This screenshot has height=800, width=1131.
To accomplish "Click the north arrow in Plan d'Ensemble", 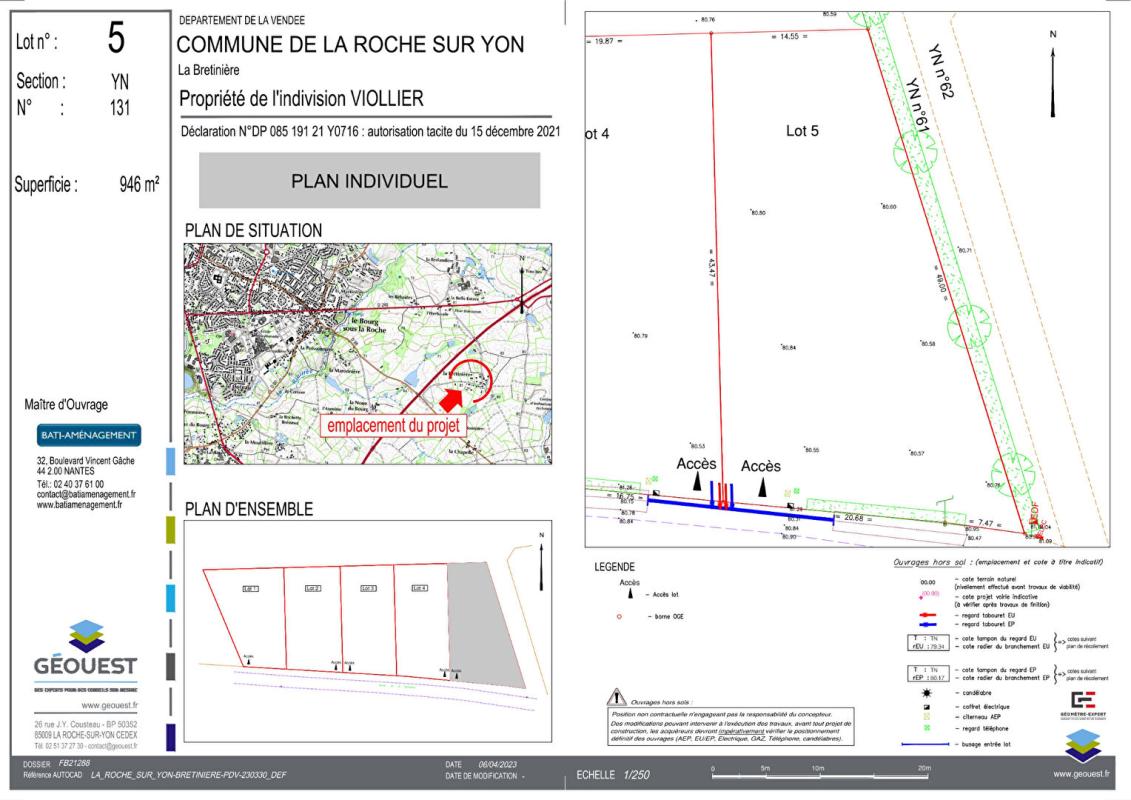I will [x=541, y=564].
